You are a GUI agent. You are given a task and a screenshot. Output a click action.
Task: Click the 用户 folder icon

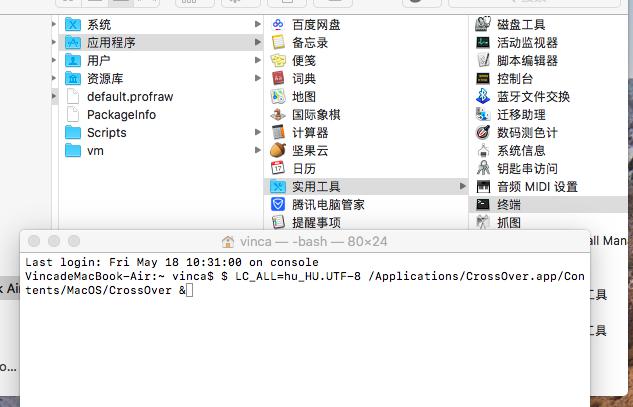pyautogui.click(x=73, y=61)
